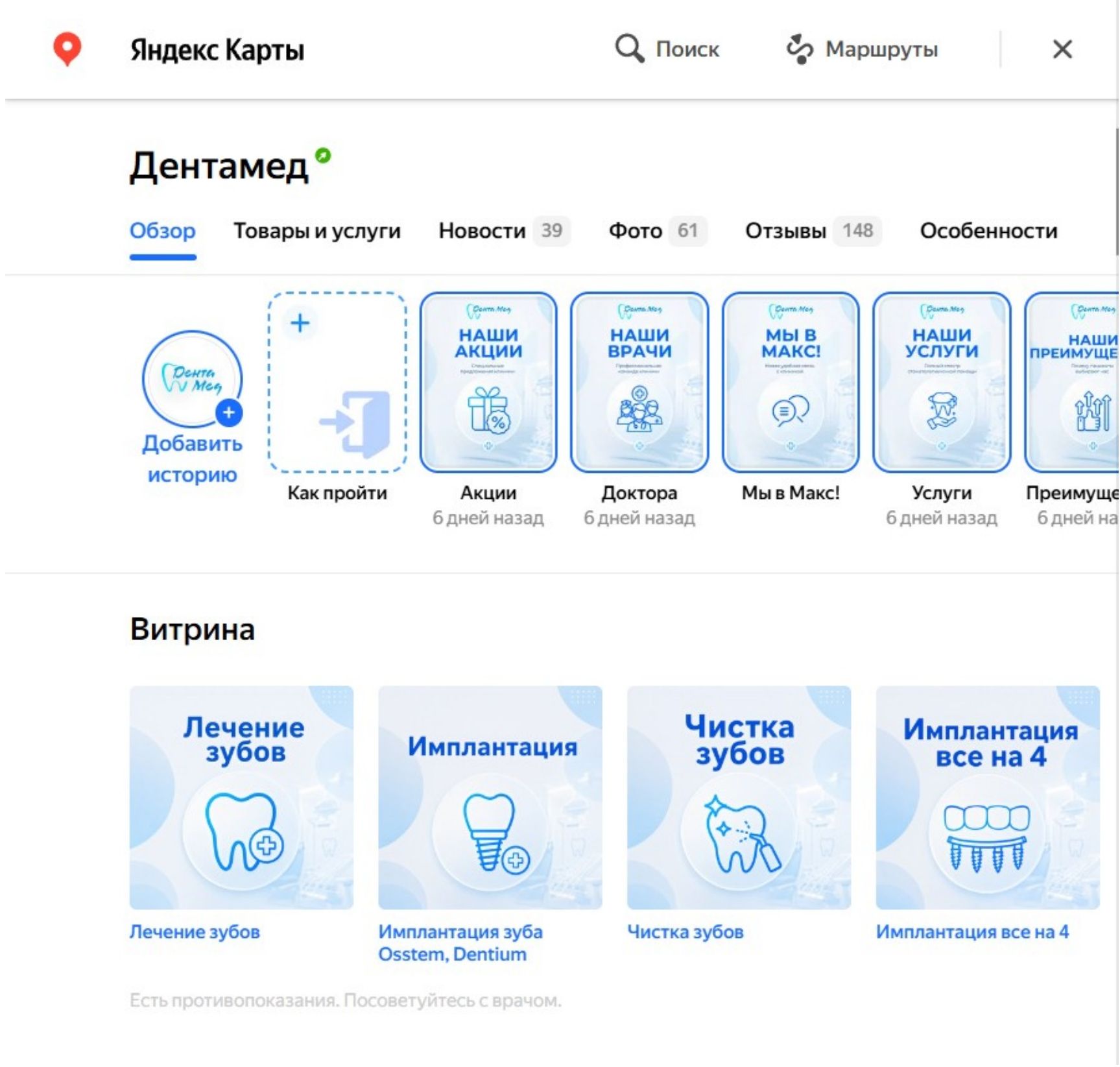Open the Фото tab
The image size is (1120, 1067).
[x=657, y=230]
